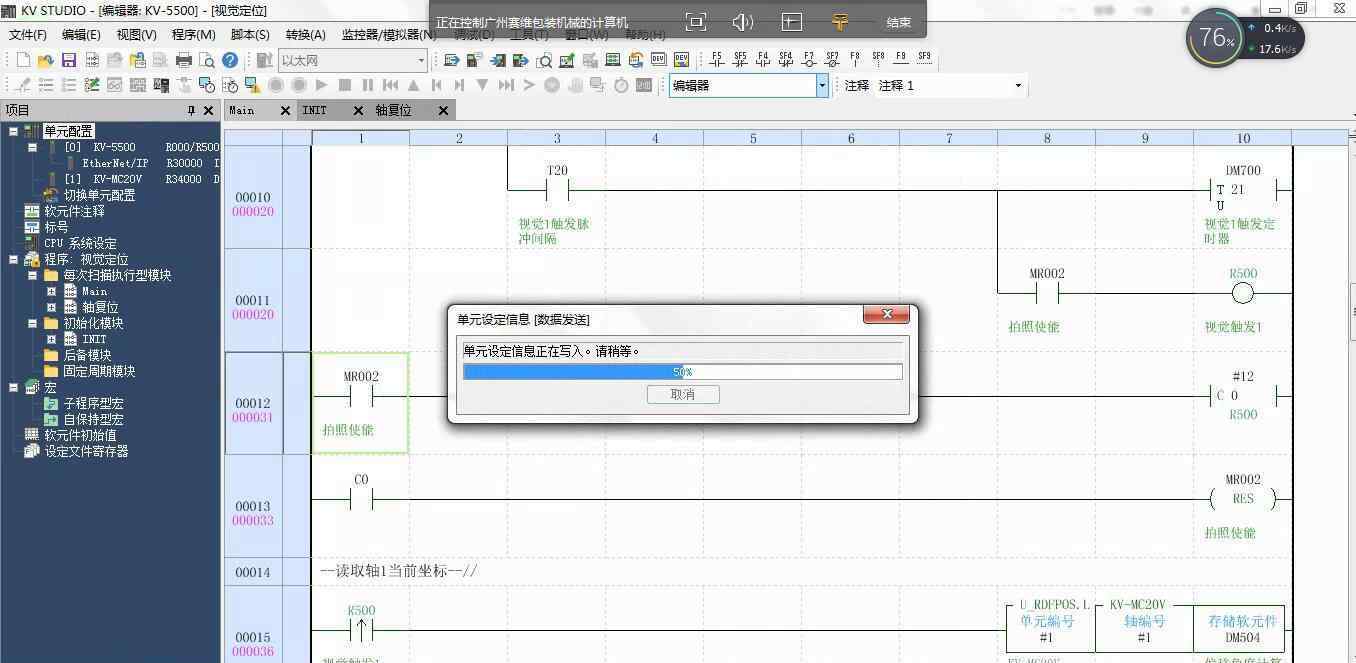The height and width of the screenshot is (663, 1356).
Task: Click 结束 to end remote control
Action: pyautogui.click(x=898, y=22)
